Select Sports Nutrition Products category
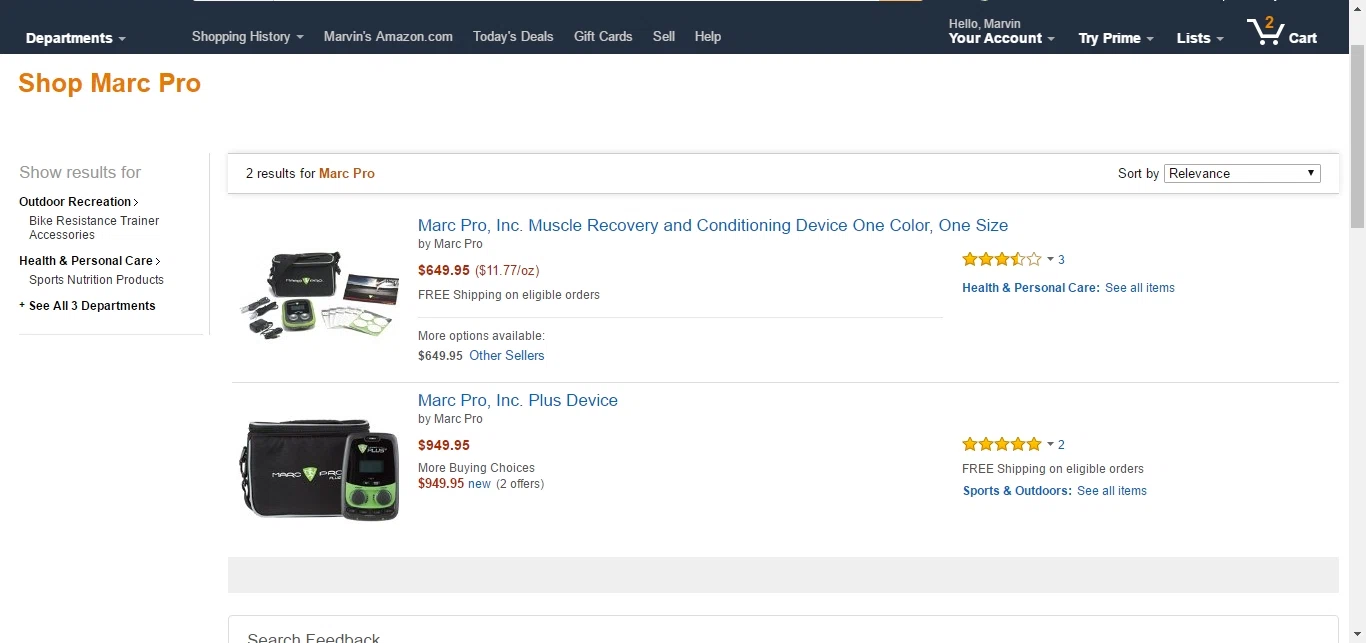Viewport: 1366px width, 643px height. (96, 280)
